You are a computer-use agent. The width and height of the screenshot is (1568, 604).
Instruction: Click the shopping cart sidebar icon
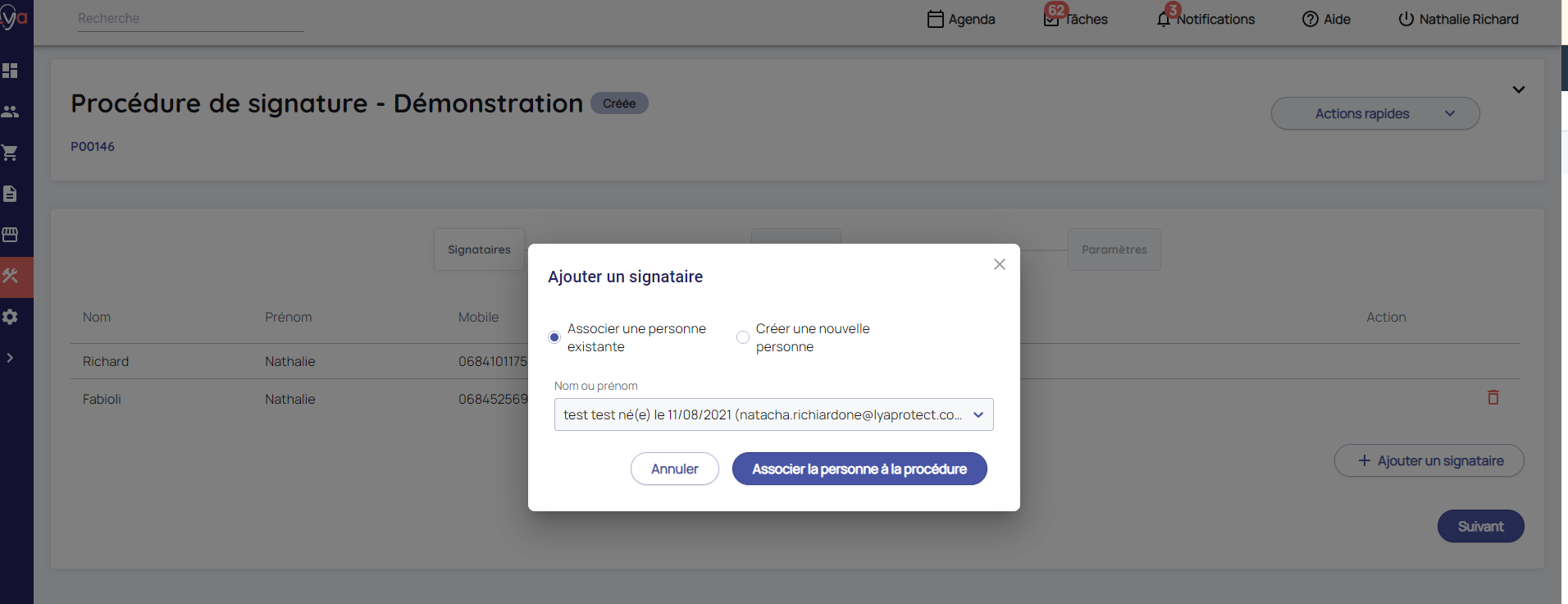click(10, 153)
